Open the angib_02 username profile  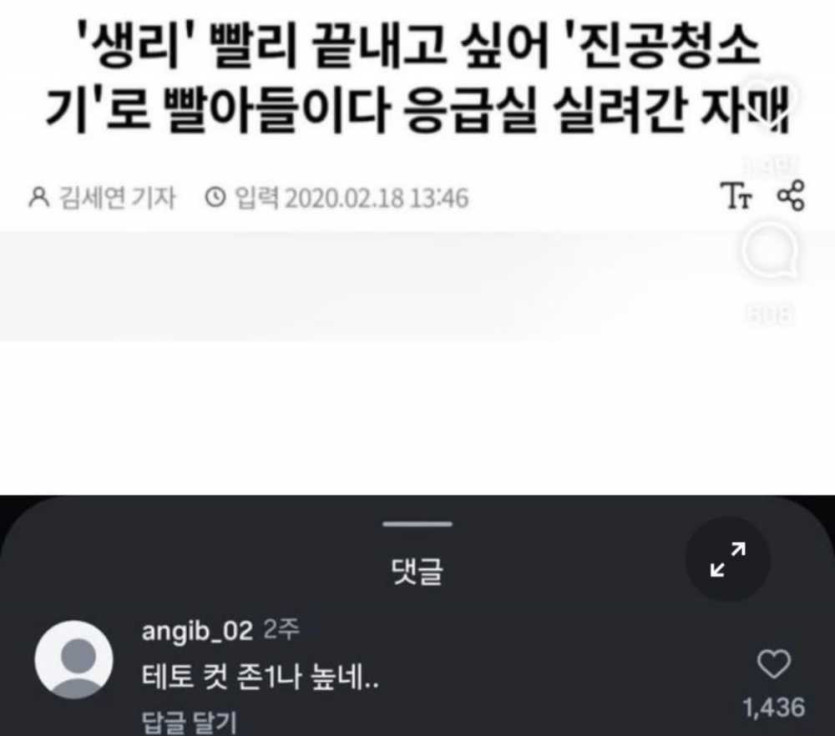pyautogui.click(x=197, y=632)
